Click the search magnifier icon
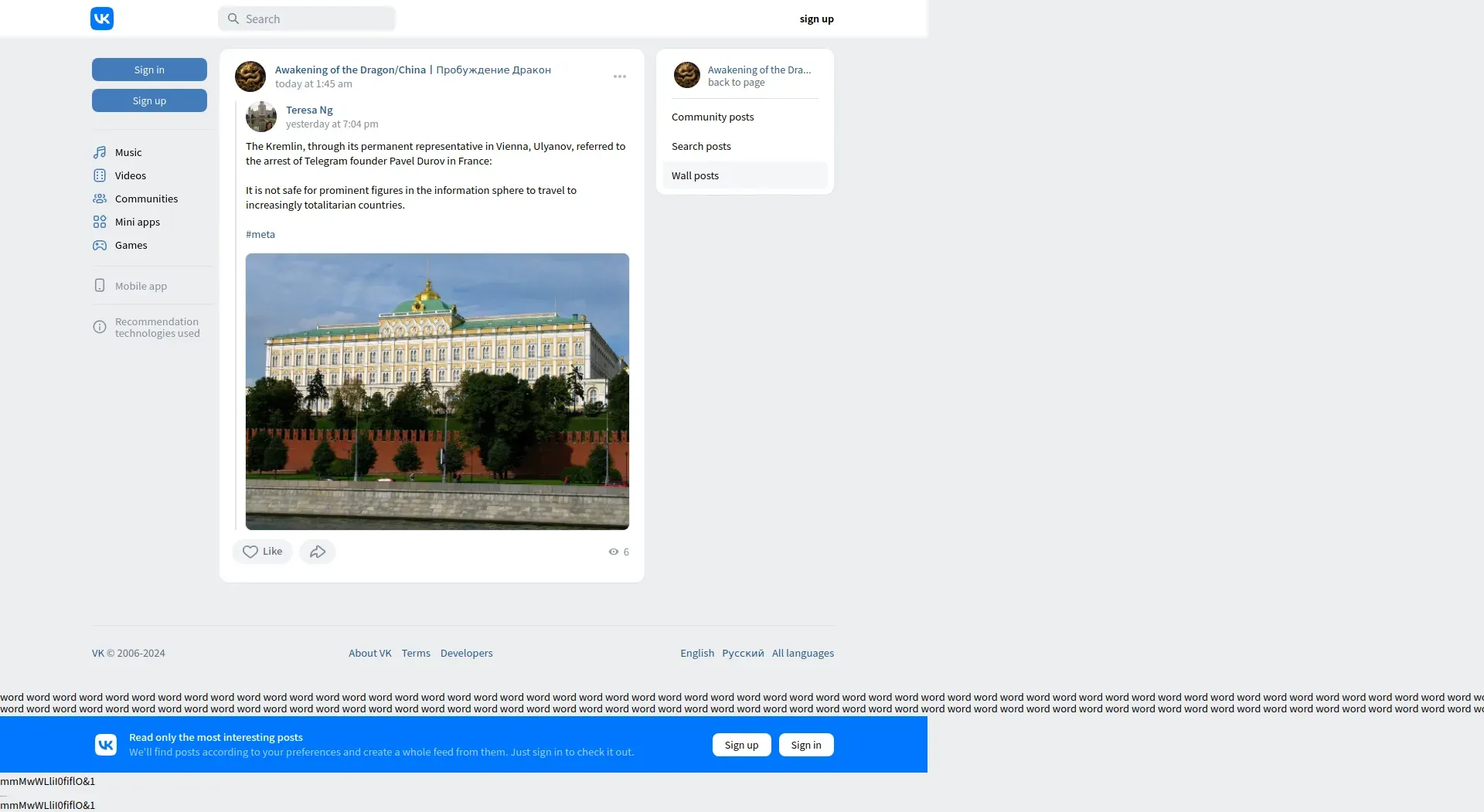The width and height of the screenshot is (1484, 812). [233, 19]
